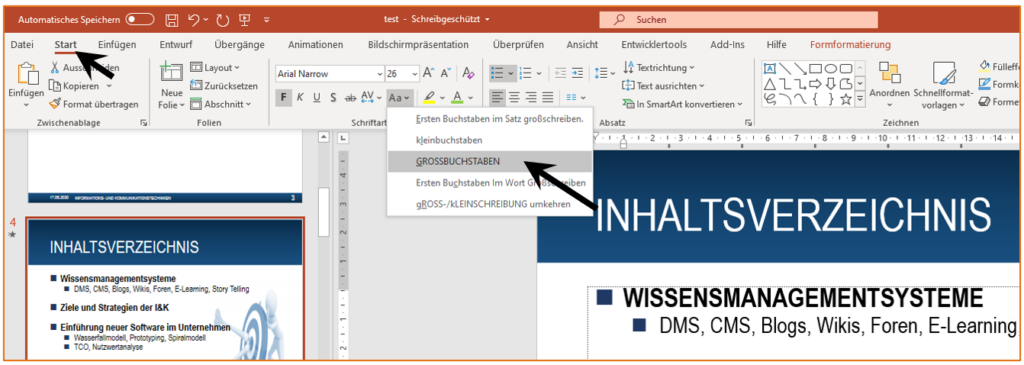The image size is (1024, 365).
Task: Toggle the bullet list button
Action: pyautogui.click(x=498, y=73)
